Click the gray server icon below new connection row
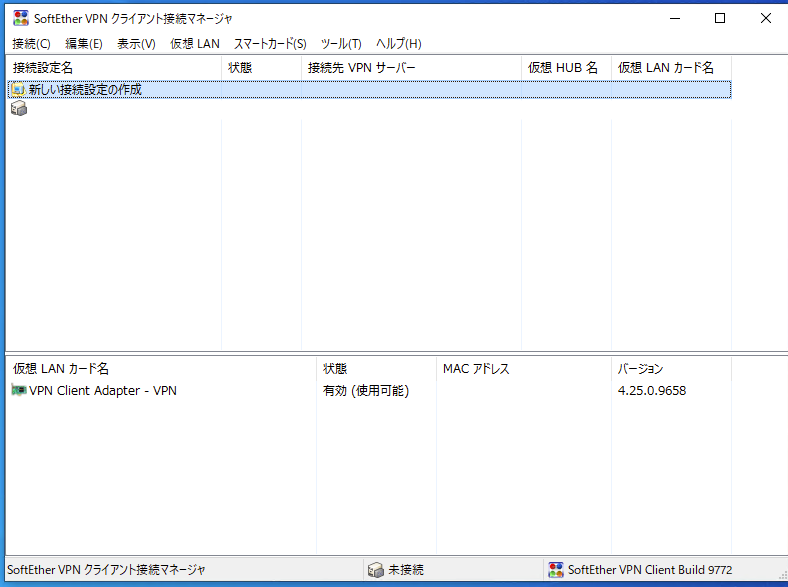Image resolution: width=788 pixels, height=587 pixels. click(19, 108)
